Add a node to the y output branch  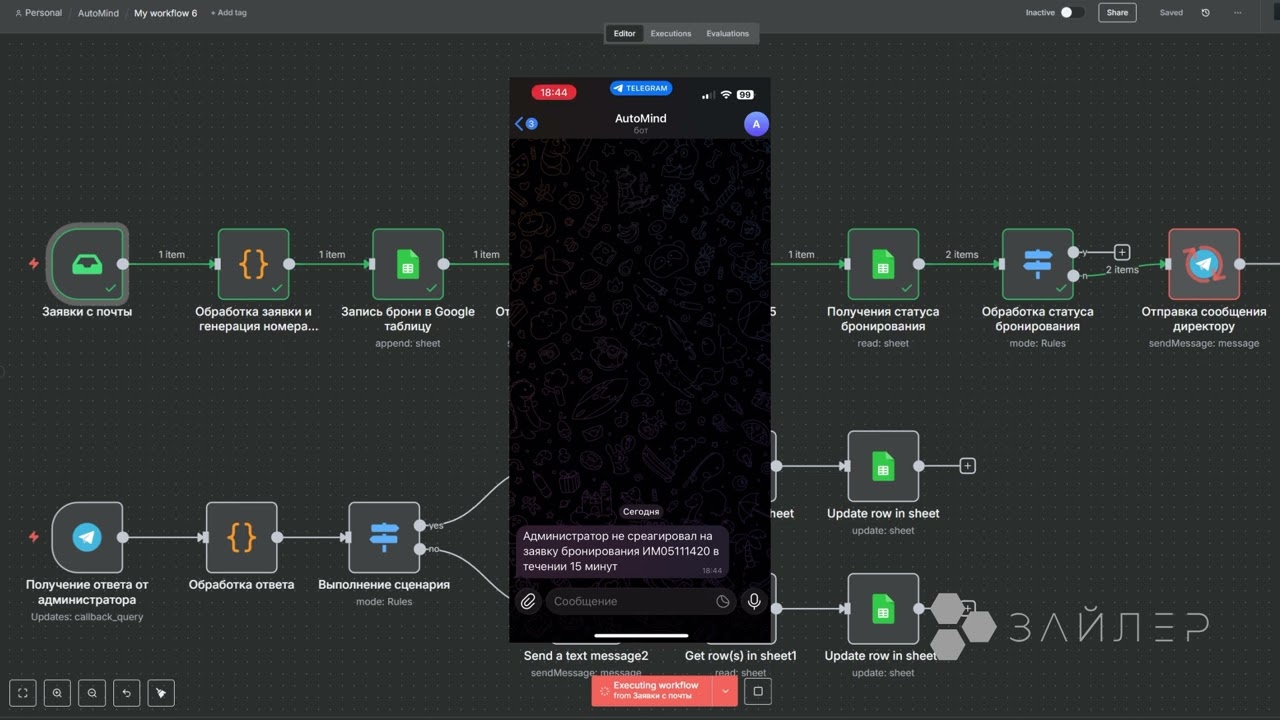click(1122, 253)
